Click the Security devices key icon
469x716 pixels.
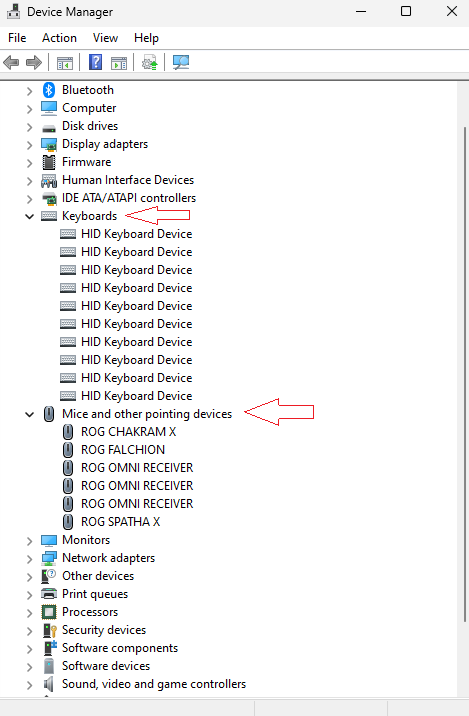pos(49,630)
